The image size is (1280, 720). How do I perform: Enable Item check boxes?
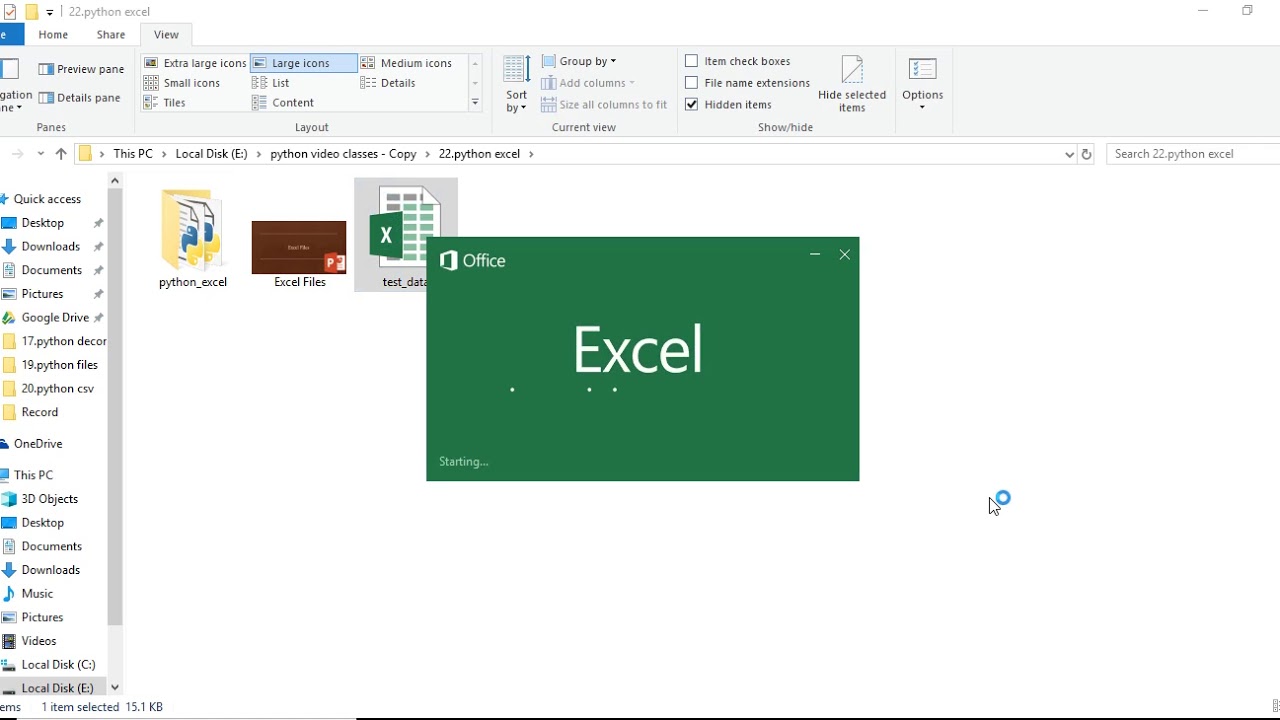738,61
